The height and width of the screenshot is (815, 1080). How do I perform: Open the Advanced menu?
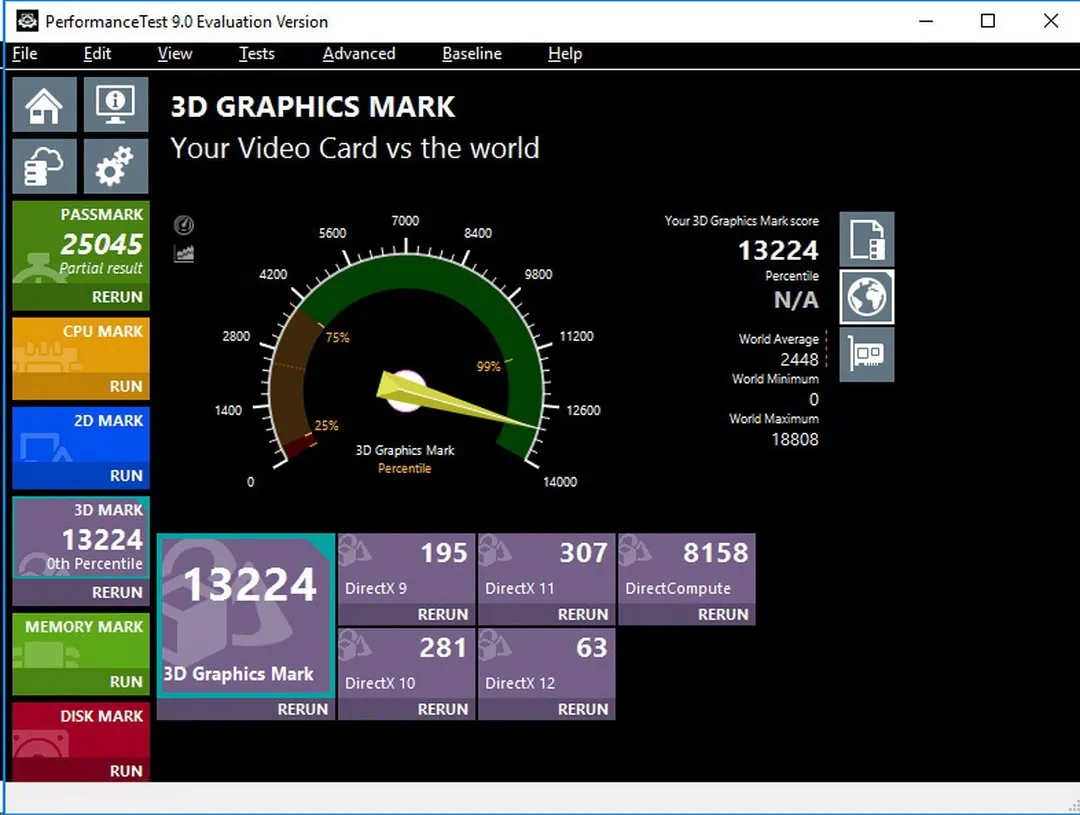[359, 54]
